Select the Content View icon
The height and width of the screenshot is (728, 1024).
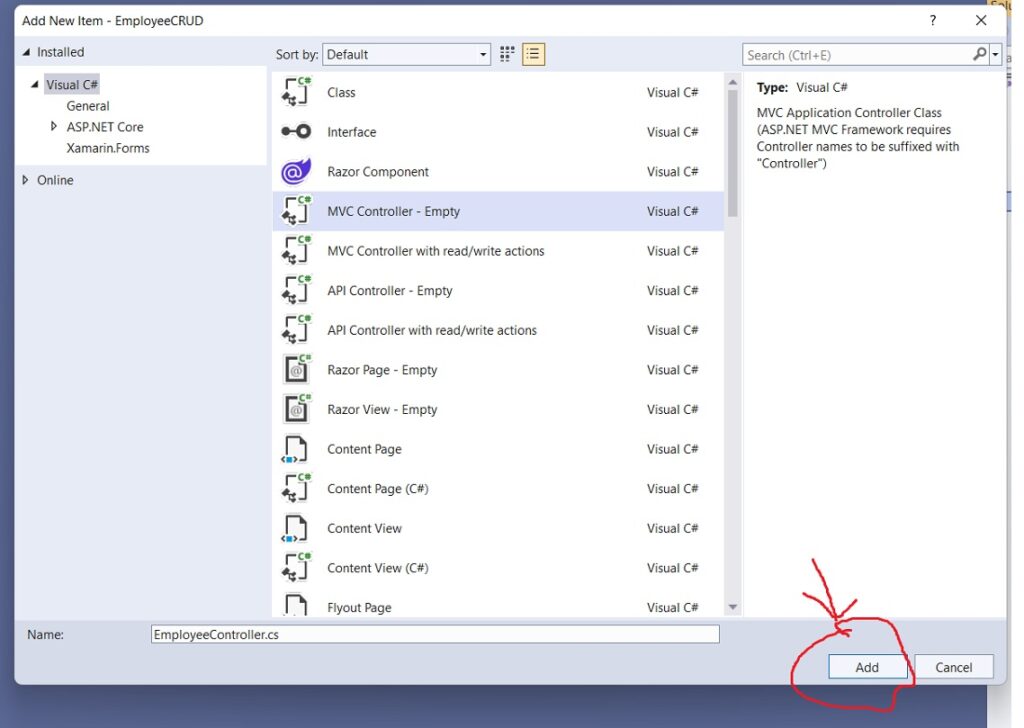point(296,528)
